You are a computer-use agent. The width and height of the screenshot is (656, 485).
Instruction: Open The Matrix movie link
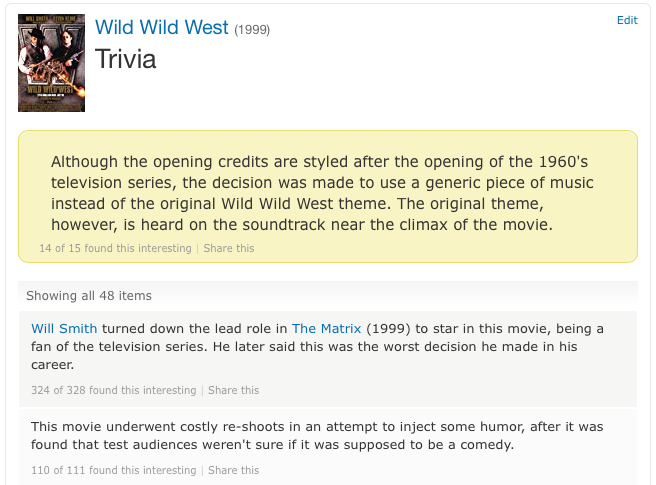[x=326, y=328]
